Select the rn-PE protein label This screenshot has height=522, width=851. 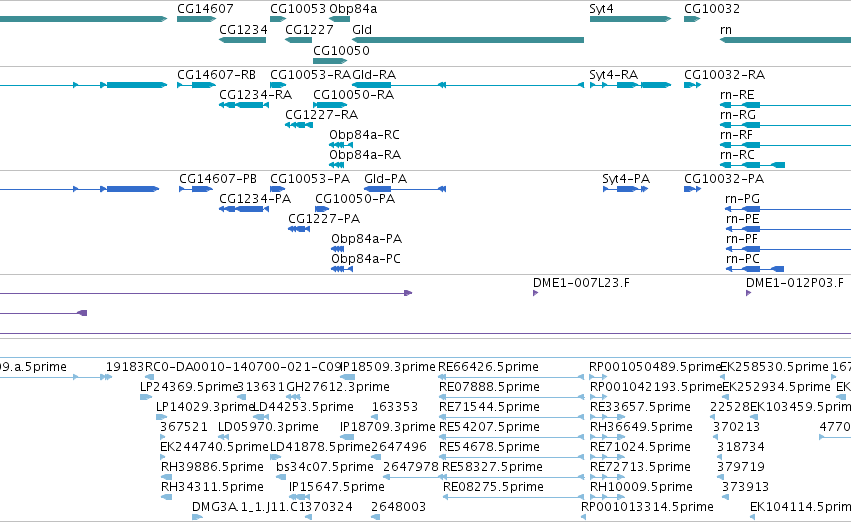click(x=742, y=219)
